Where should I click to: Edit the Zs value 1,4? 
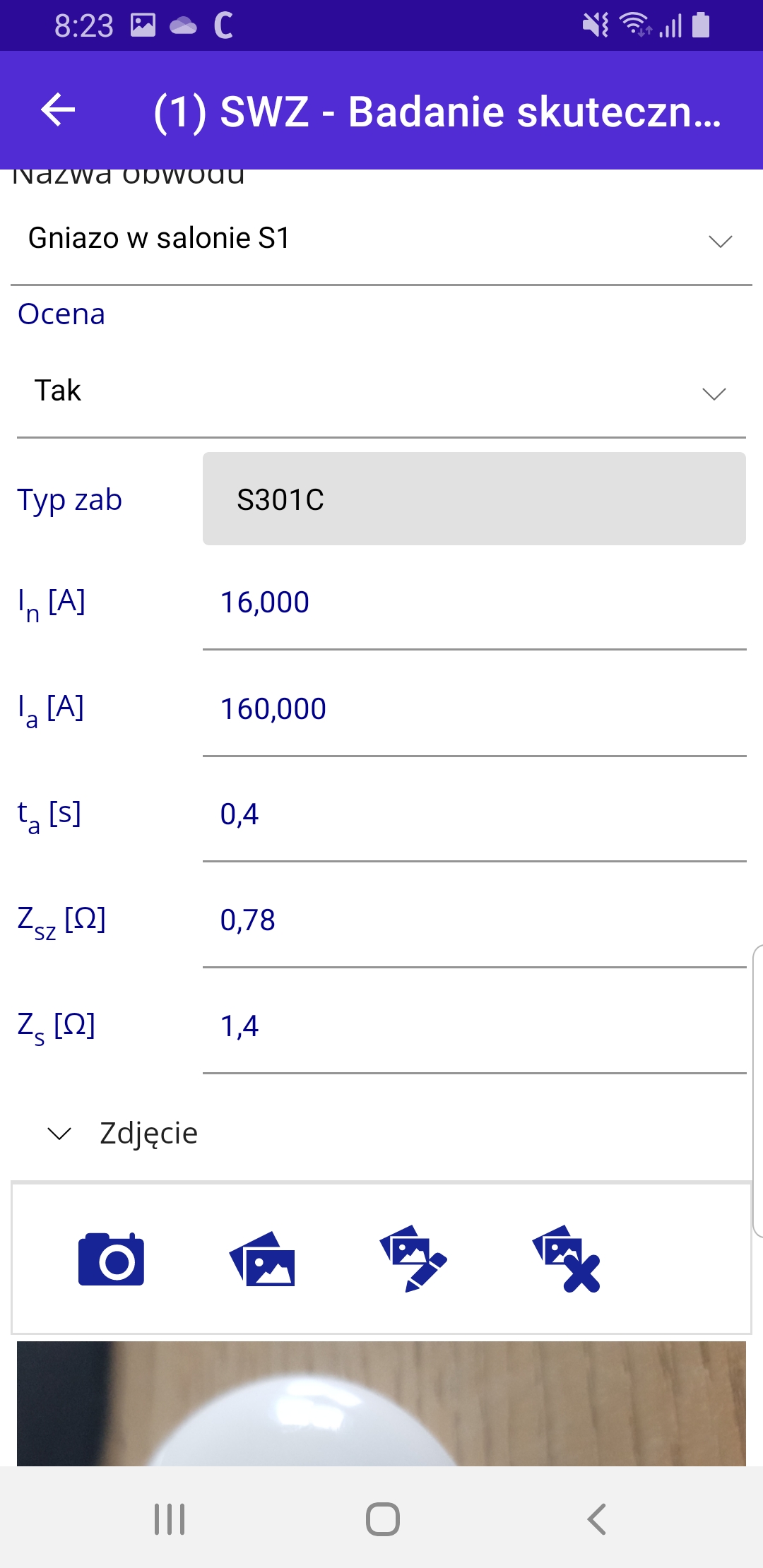[474, 1026]
